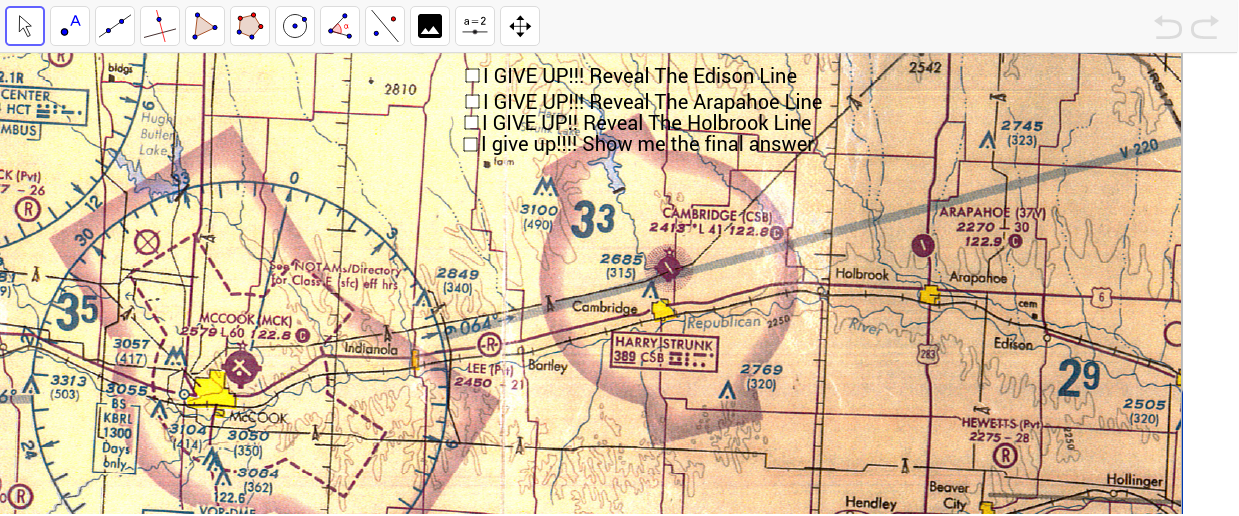This screenshot has height=516, width=1239.
Task: Select the Circle with Center tool
Action: pos(295,26)
